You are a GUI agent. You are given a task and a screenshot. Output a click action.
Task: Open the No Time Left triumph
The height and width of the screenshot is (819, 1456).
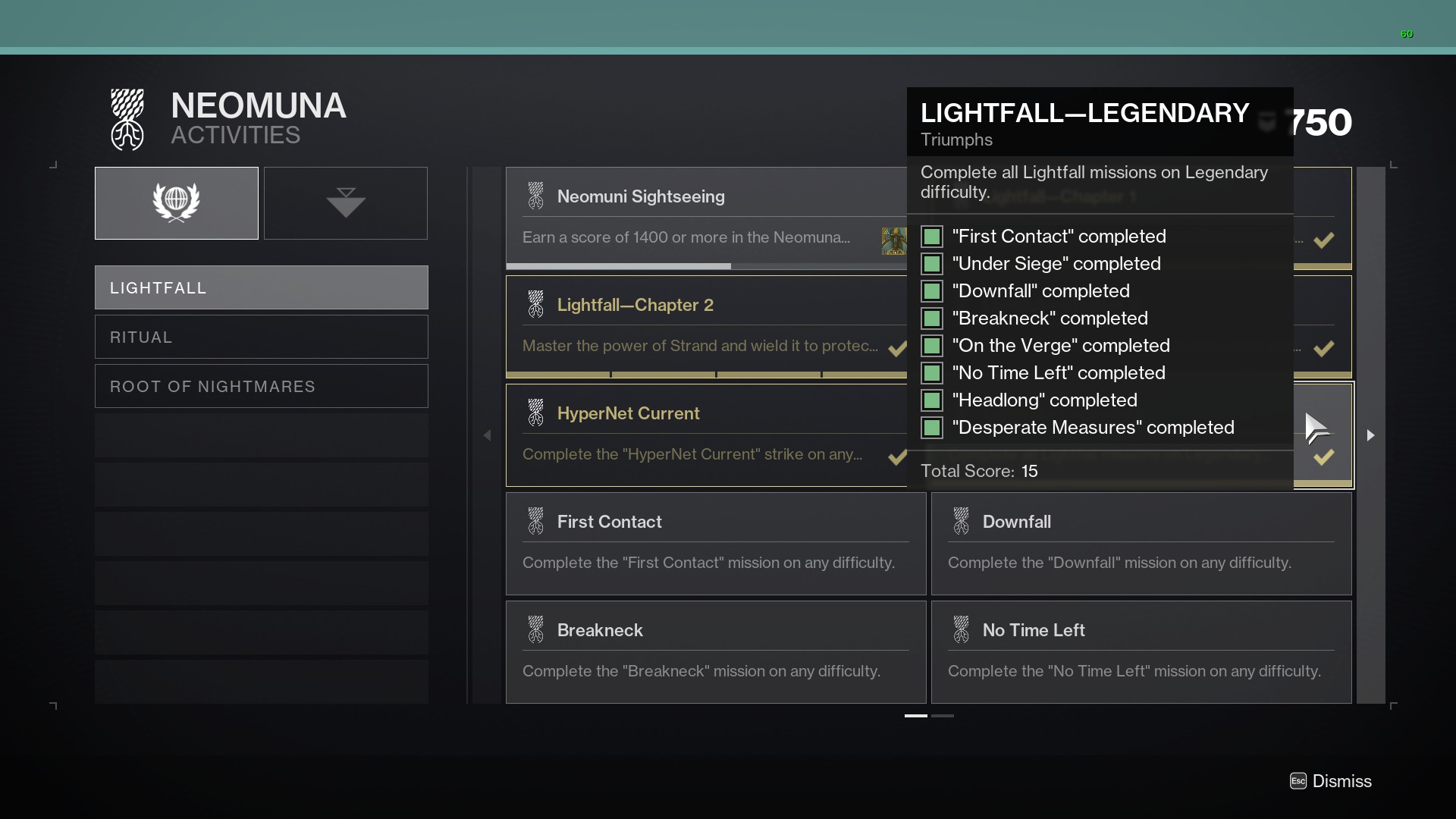(x=1141, y=651)
